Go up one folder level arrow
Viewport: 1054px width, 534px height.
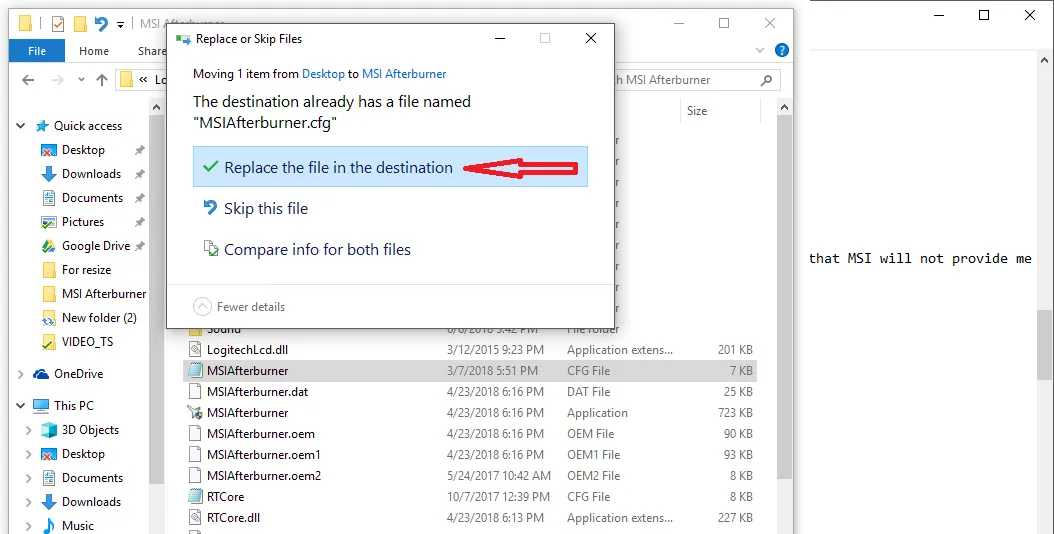tap(102, 80)
